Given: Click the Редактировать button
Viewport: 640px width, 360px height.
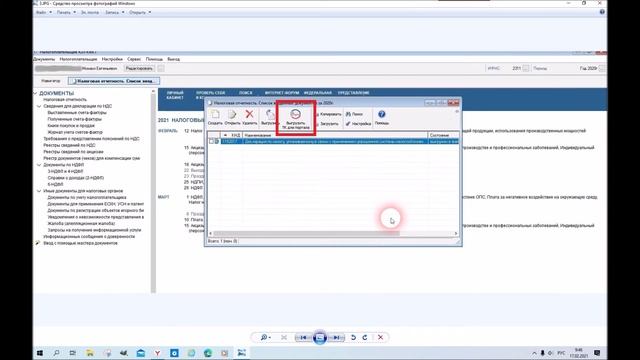Looking at the screenshot, I should click(x=139, y=69).
